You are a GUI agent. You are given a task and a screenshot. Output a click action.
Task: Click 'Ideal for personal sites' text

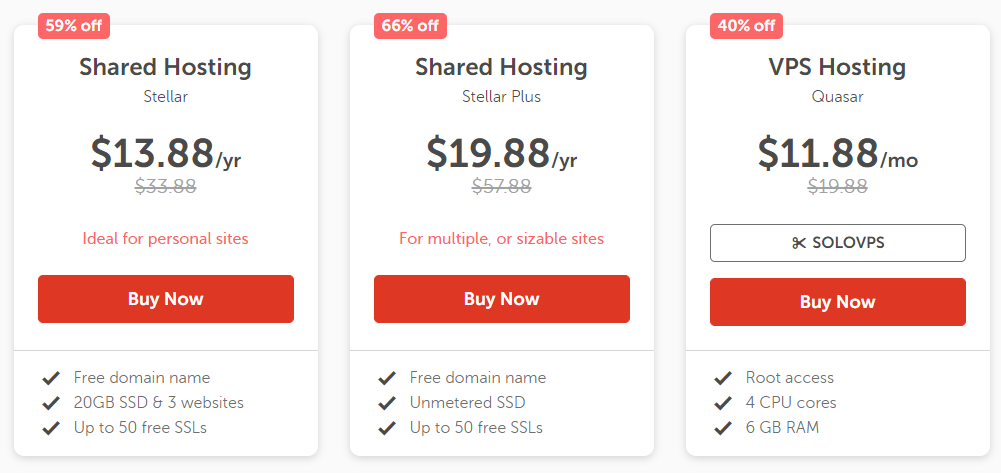point(165,239)
